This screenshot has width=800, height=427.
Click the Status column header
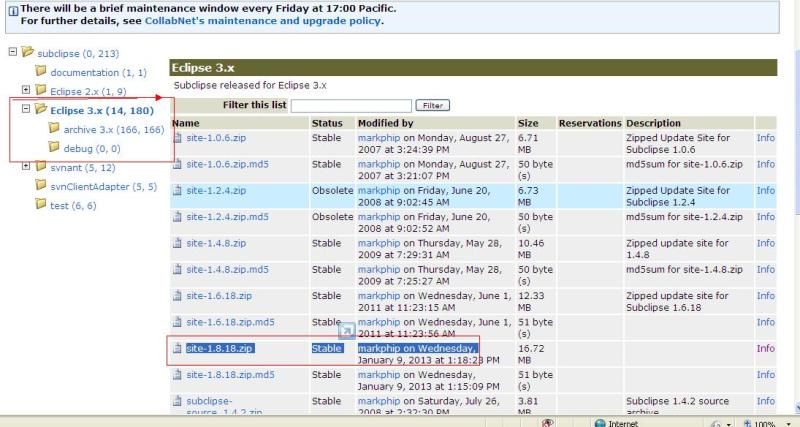pos(327,123)
